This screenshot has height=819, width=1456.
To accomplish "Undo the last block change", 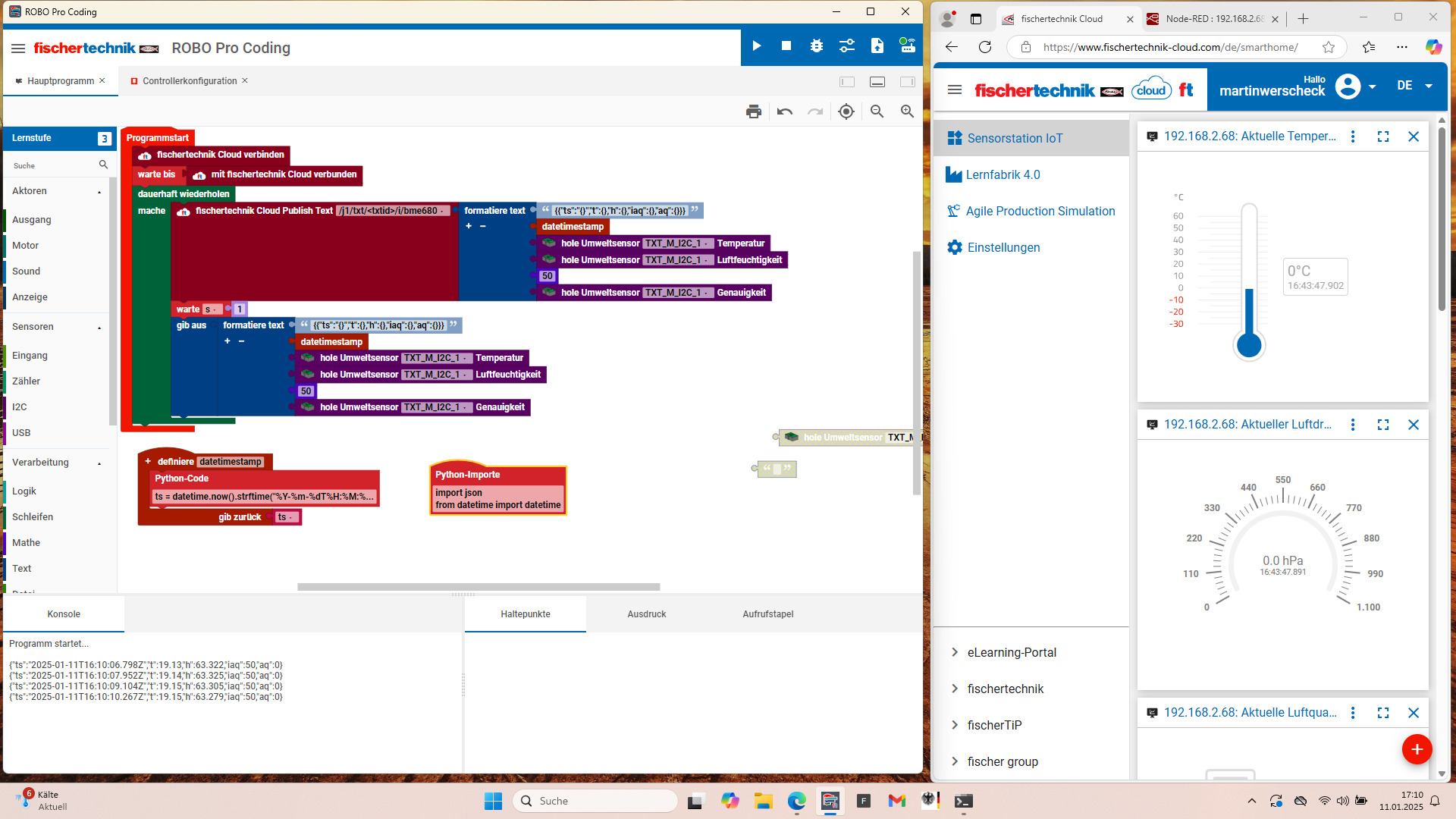I will 785,111.
